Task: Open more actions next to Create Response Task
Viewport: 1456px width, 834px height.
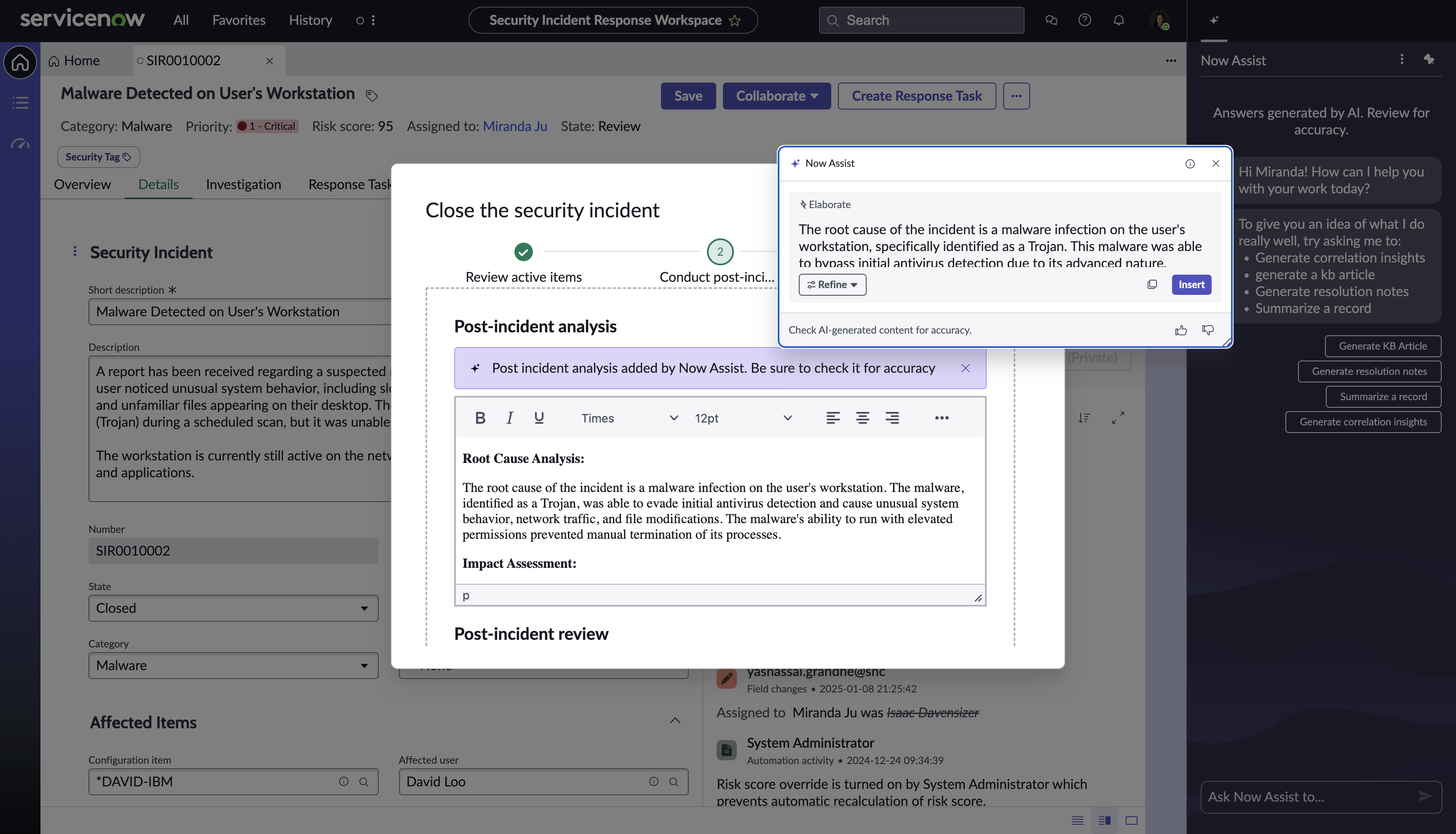Action: [1016, 96]
